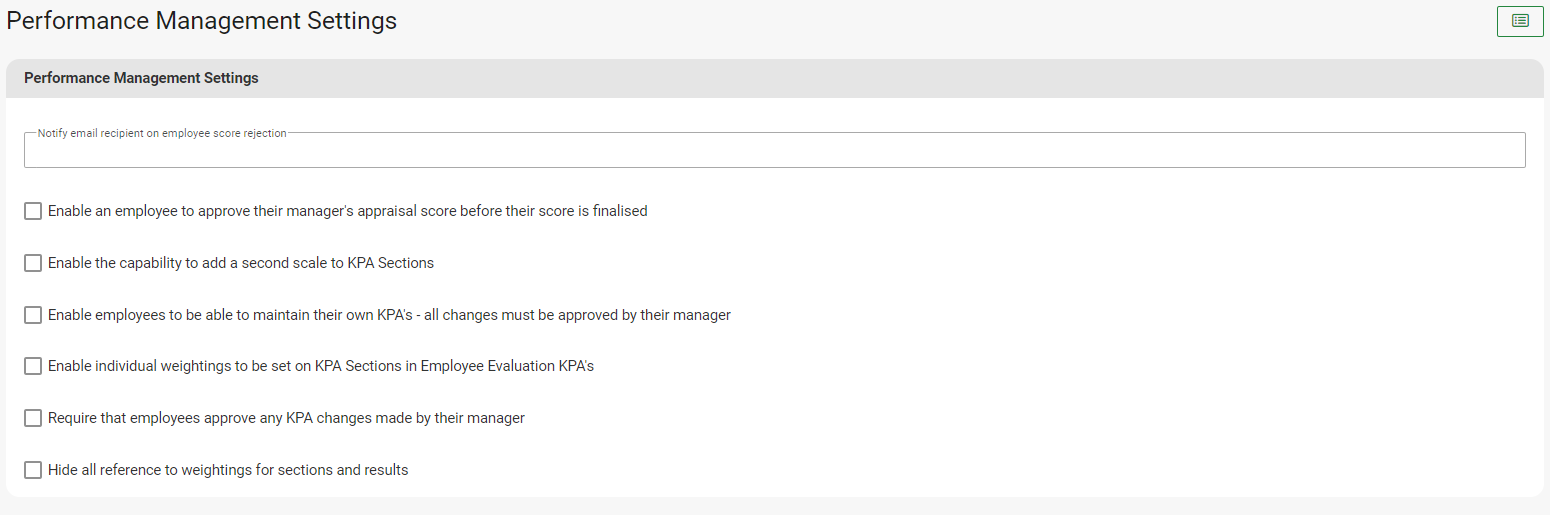
Task: Check Require employees approve KPA changes
Action: tap(33, 418)
